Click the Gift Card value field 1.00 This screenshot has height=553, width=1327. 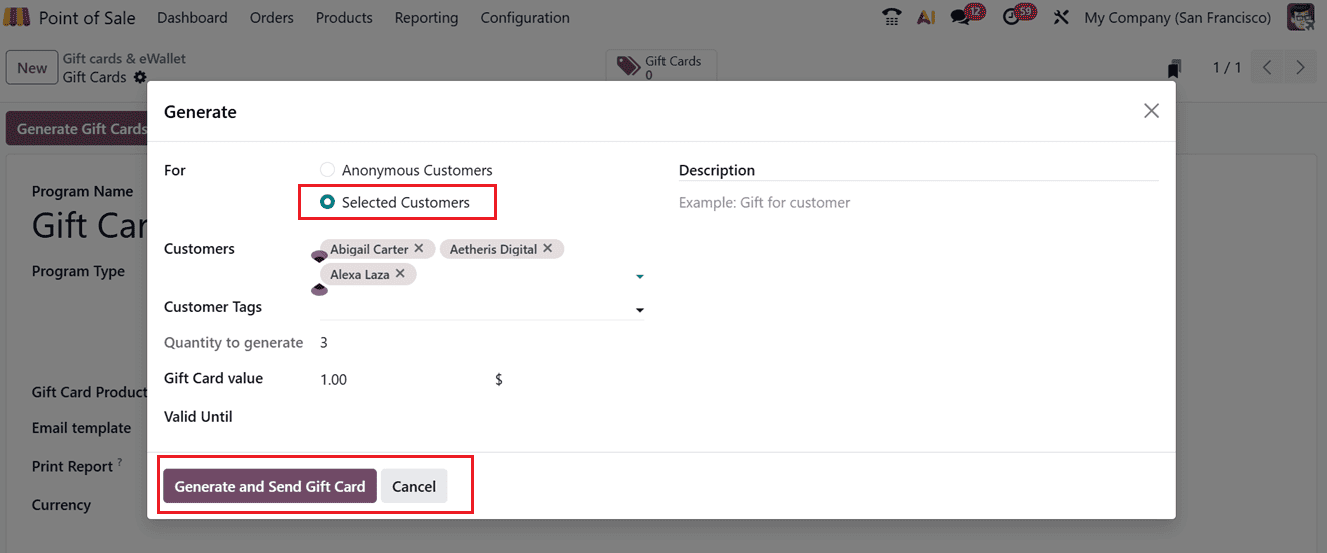coord(405,380)
